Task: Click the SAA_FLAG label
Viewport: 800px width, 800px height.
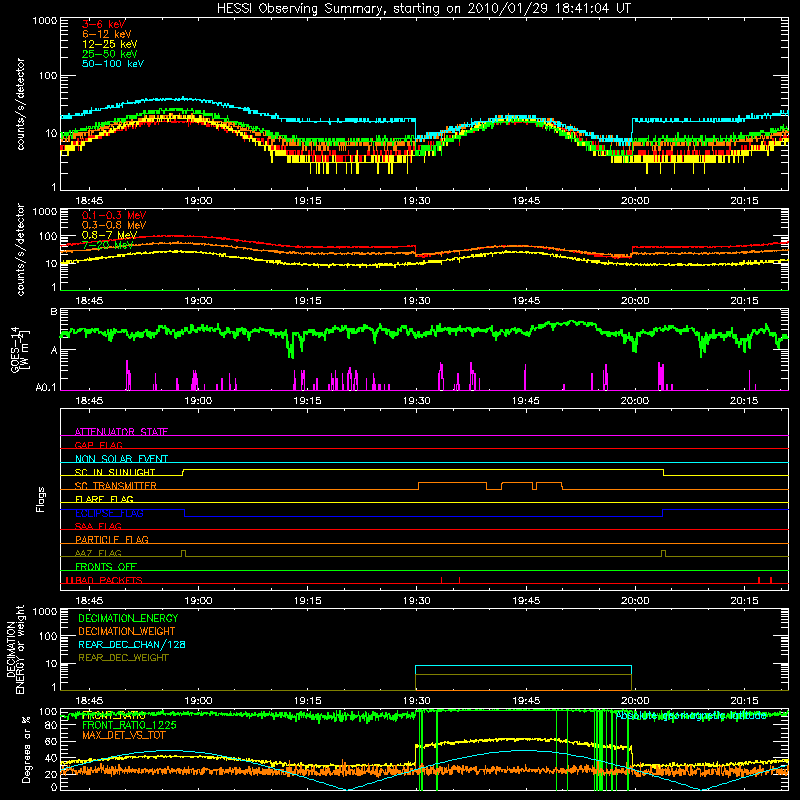Action: click(98, 526)
